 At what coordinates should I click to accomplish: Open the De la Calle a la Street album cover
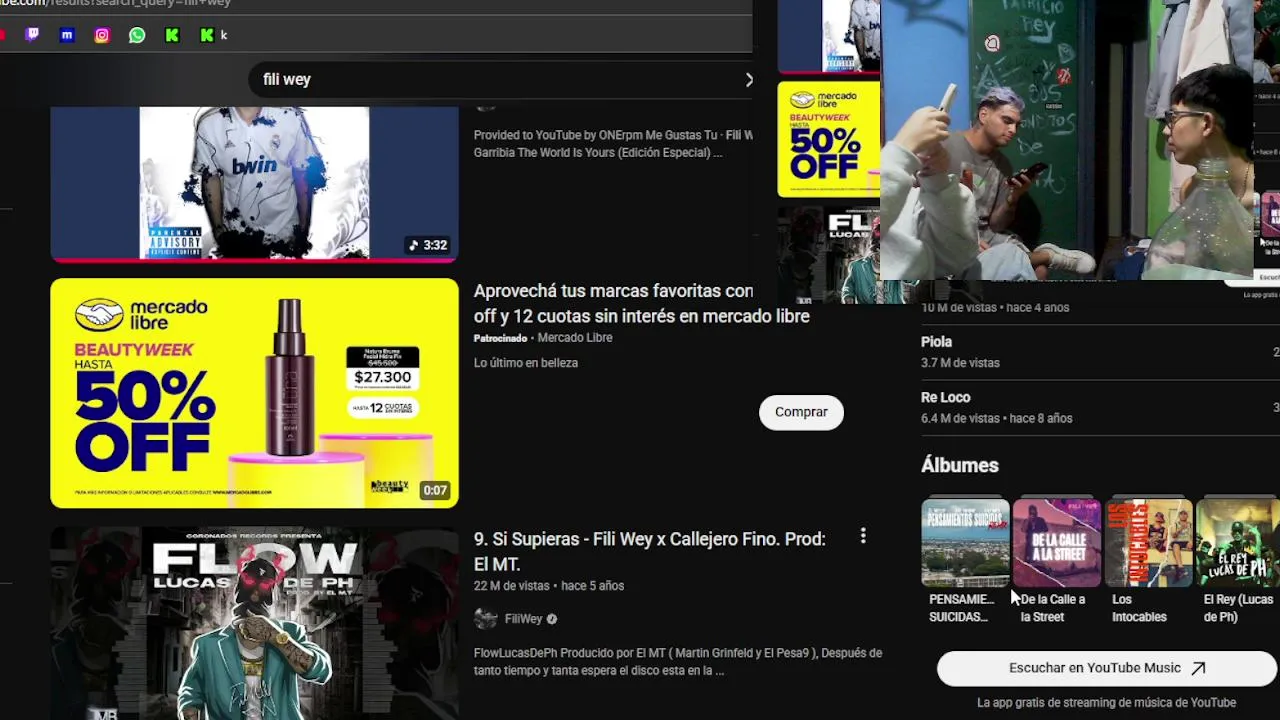[1056, 542]
